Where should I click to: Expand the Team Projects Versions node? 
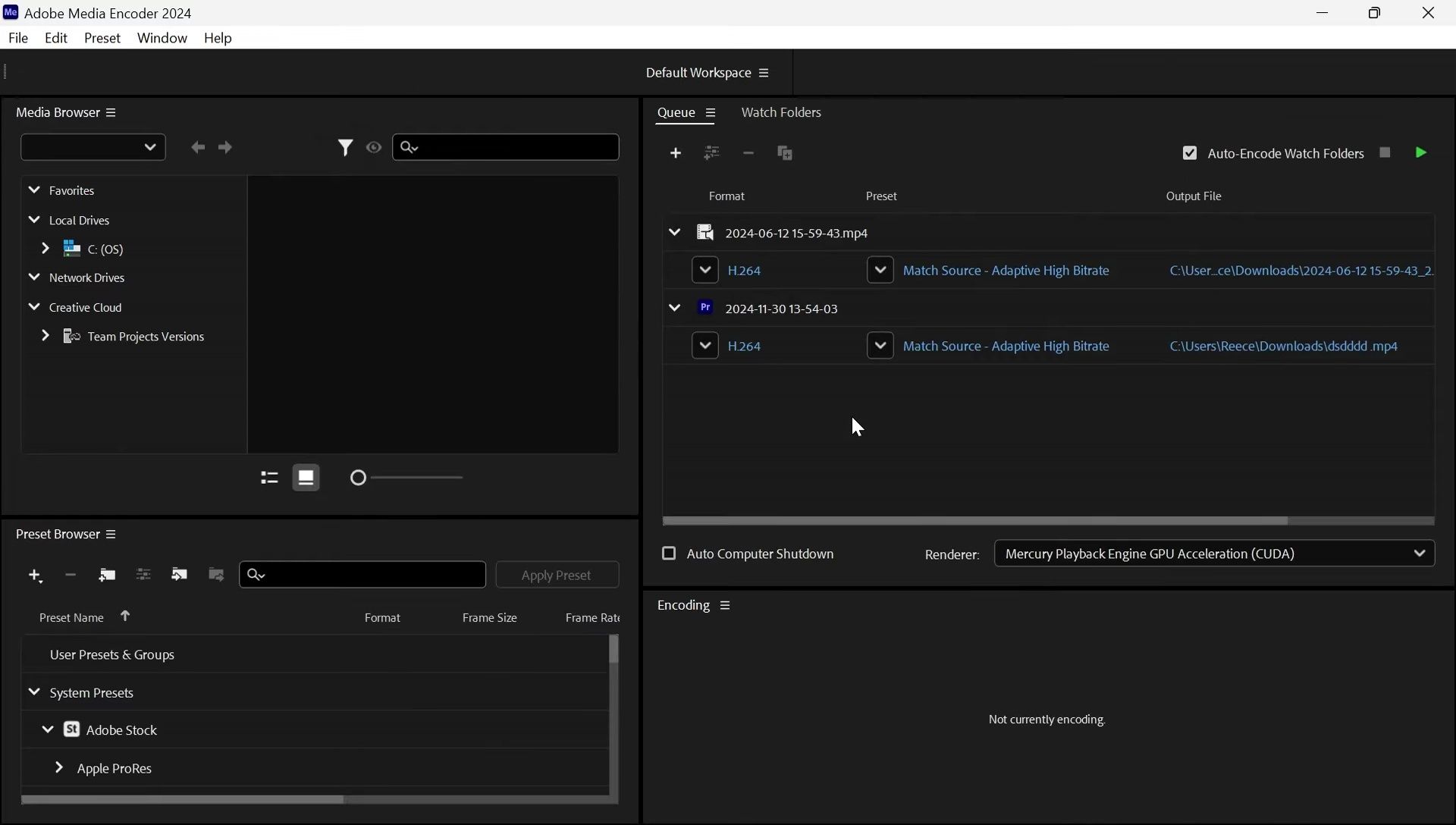click(x=45, y=336)
